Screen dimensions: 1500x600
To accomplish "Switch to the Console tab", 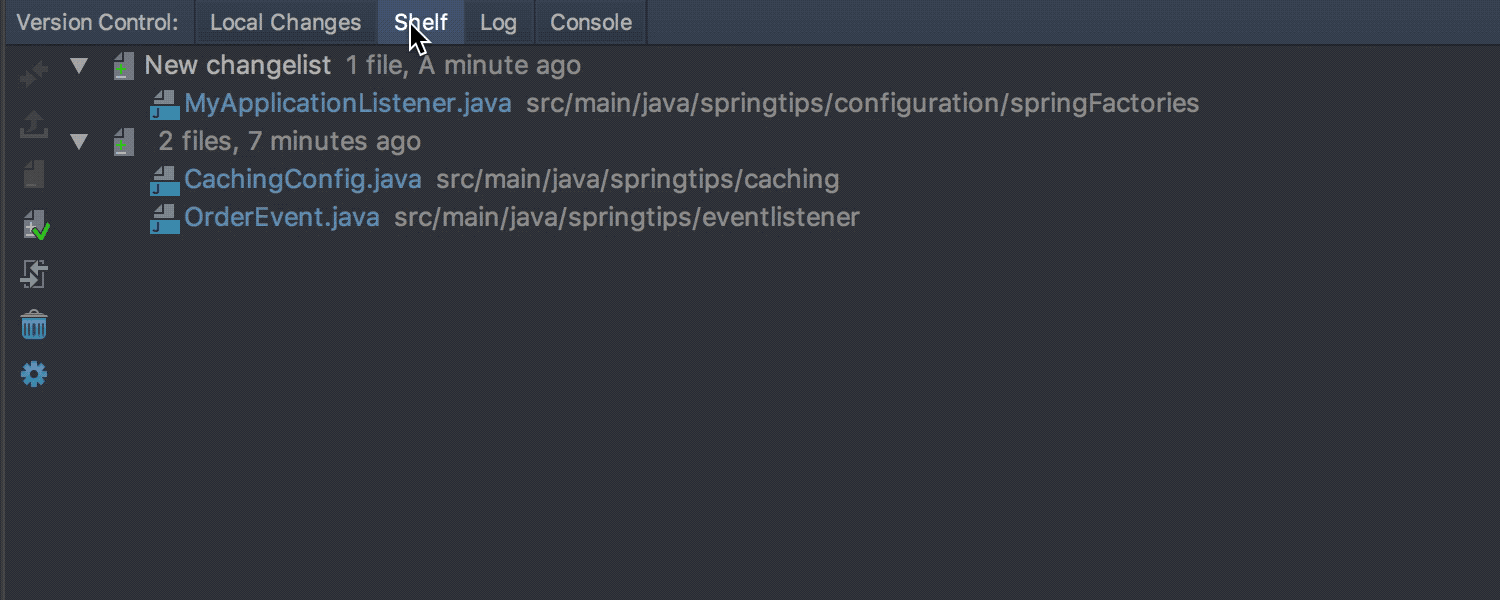I will (590, 21).
